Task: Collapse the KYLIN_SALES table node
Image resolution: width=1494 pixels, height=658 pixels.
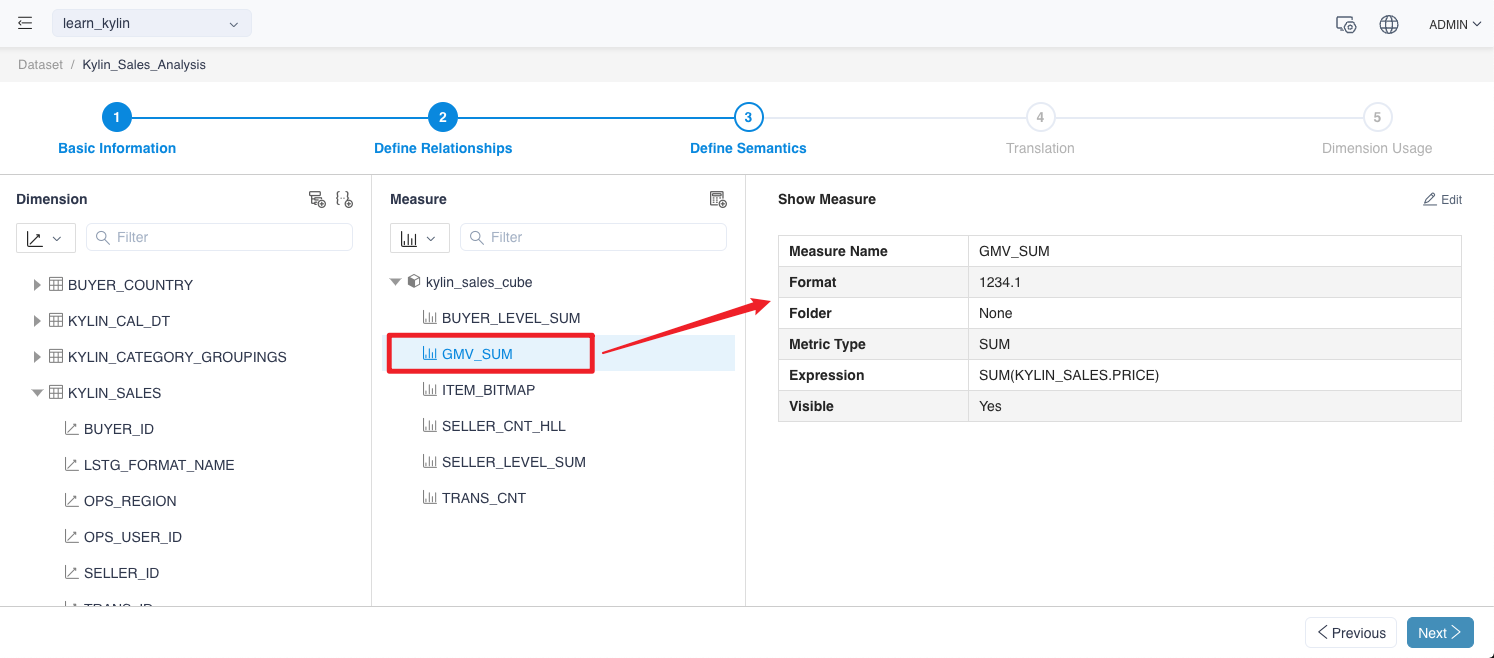Action: 37,393
